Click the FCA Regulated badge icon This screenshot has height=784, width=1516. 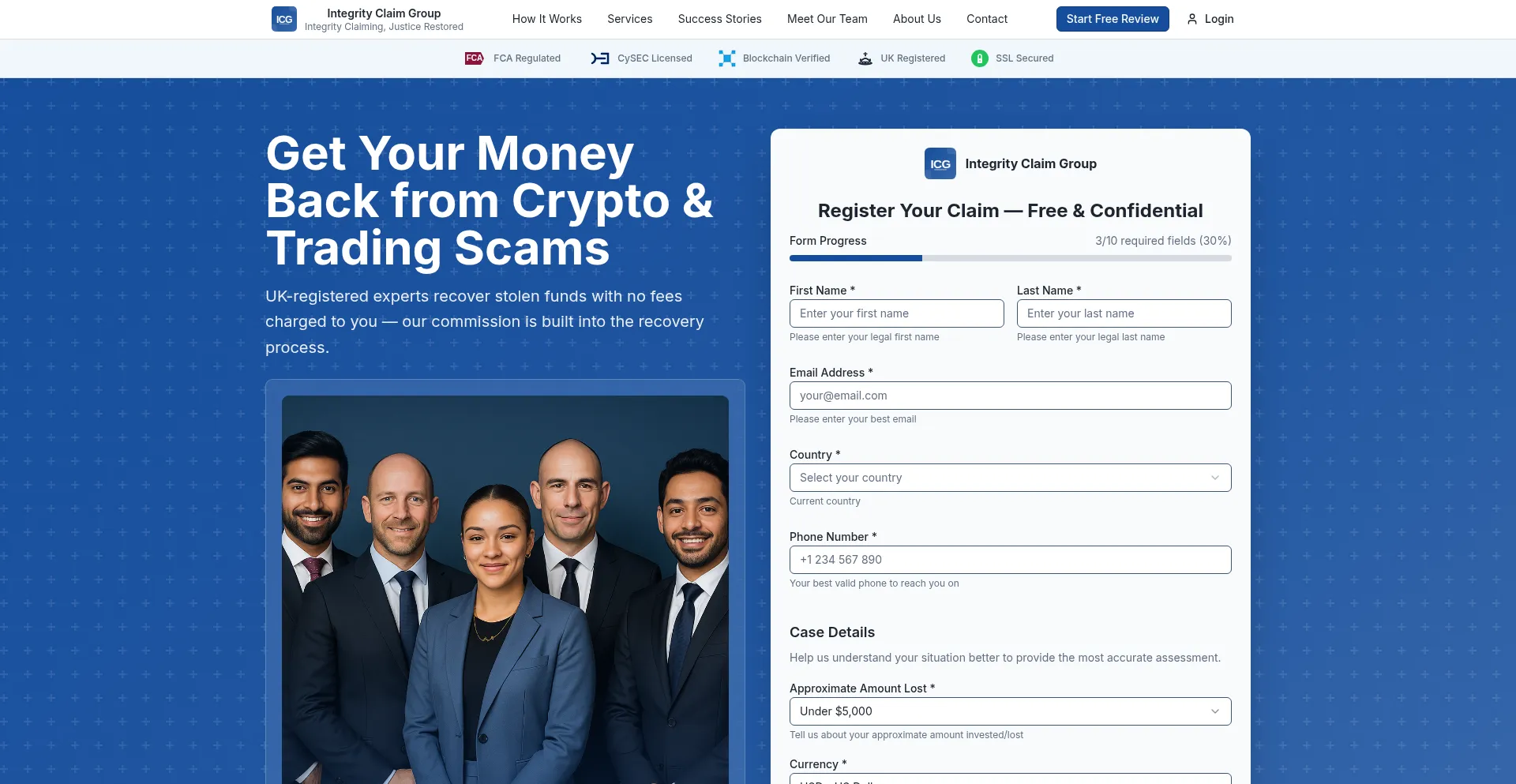pyautogui.click(x=474, y=58)
